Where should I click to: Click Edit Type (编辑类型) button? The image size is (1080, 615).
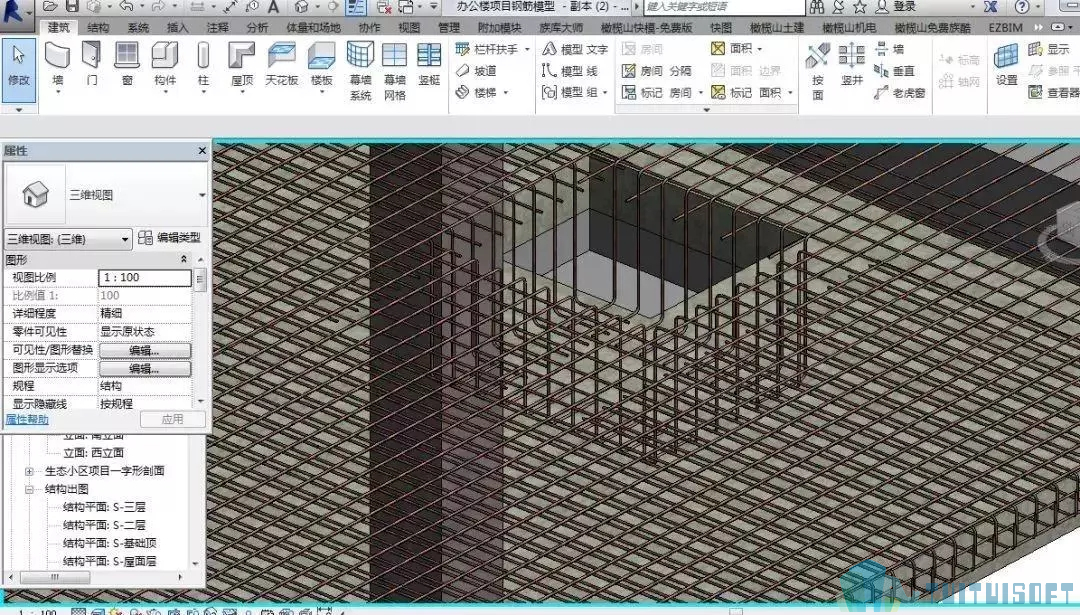tap(169, 238)
